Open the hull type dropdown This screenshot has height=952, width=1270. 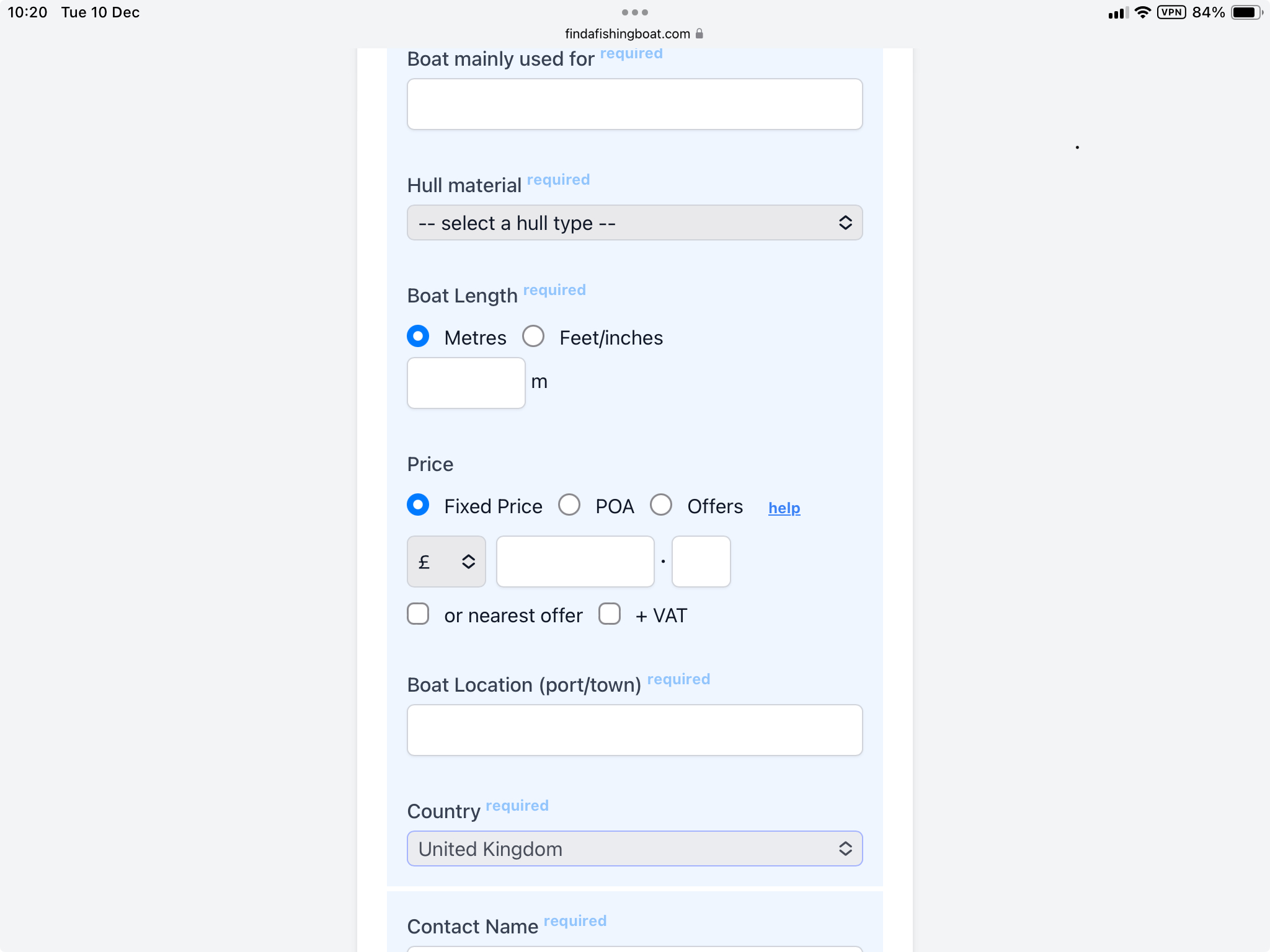(x=634, y=223)
